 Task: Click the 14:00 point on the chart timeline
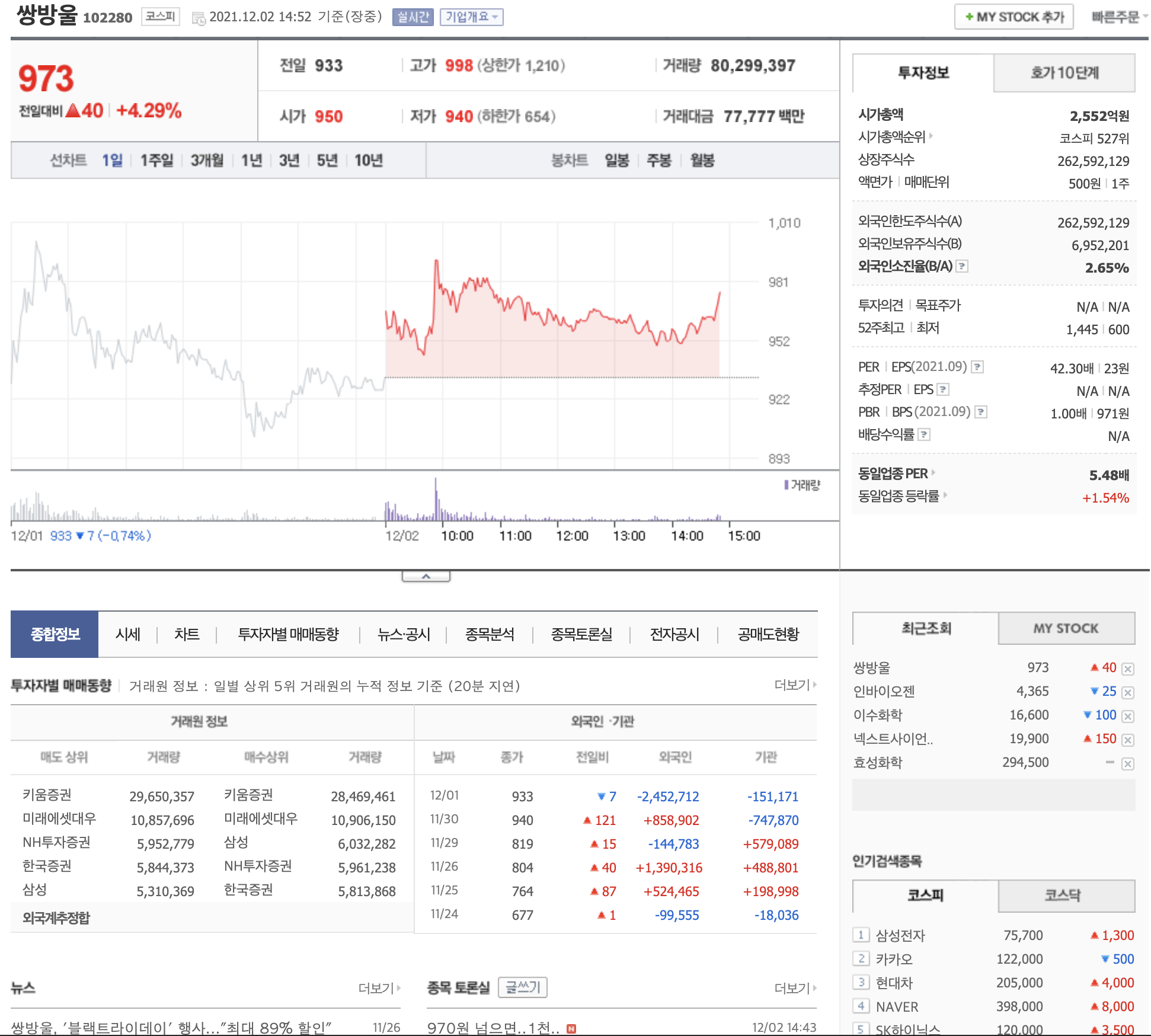tap(686, 536)
